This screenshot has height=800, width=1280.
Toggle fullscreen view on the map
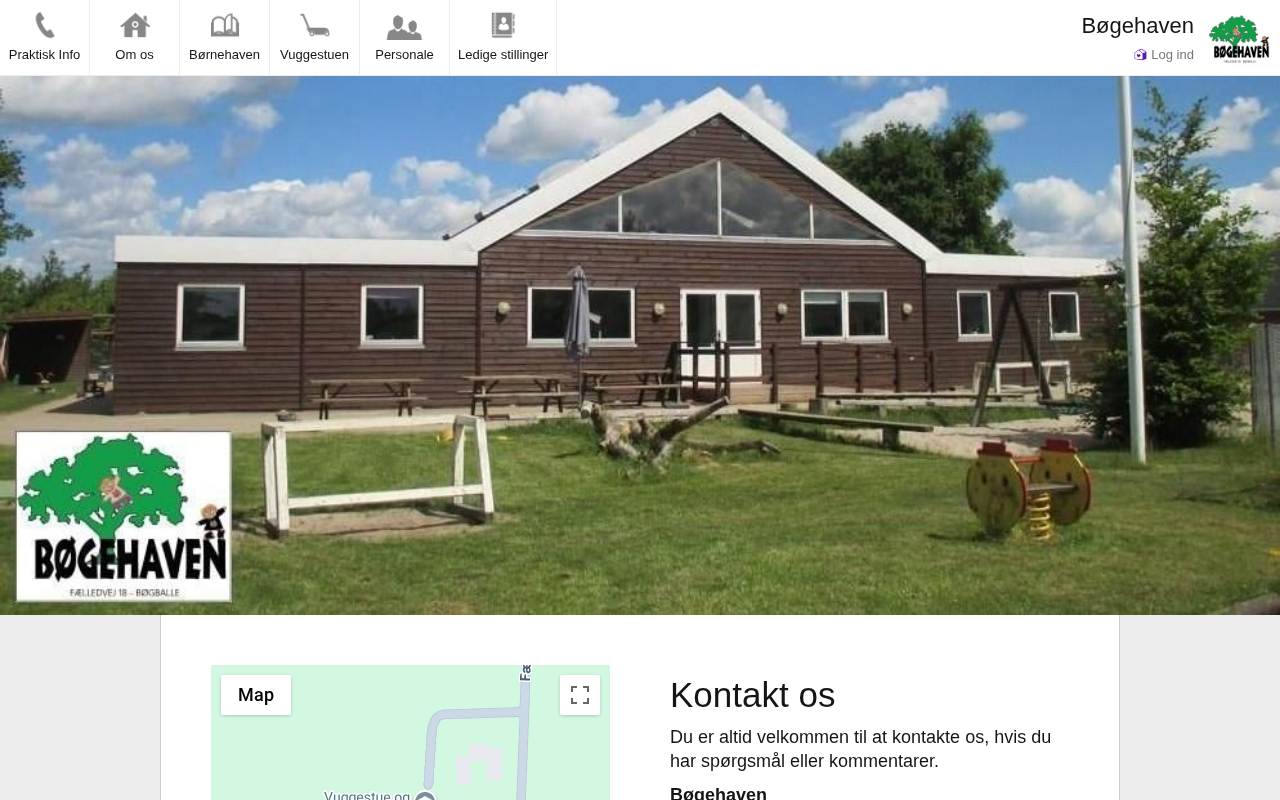(x=580, y=695)
